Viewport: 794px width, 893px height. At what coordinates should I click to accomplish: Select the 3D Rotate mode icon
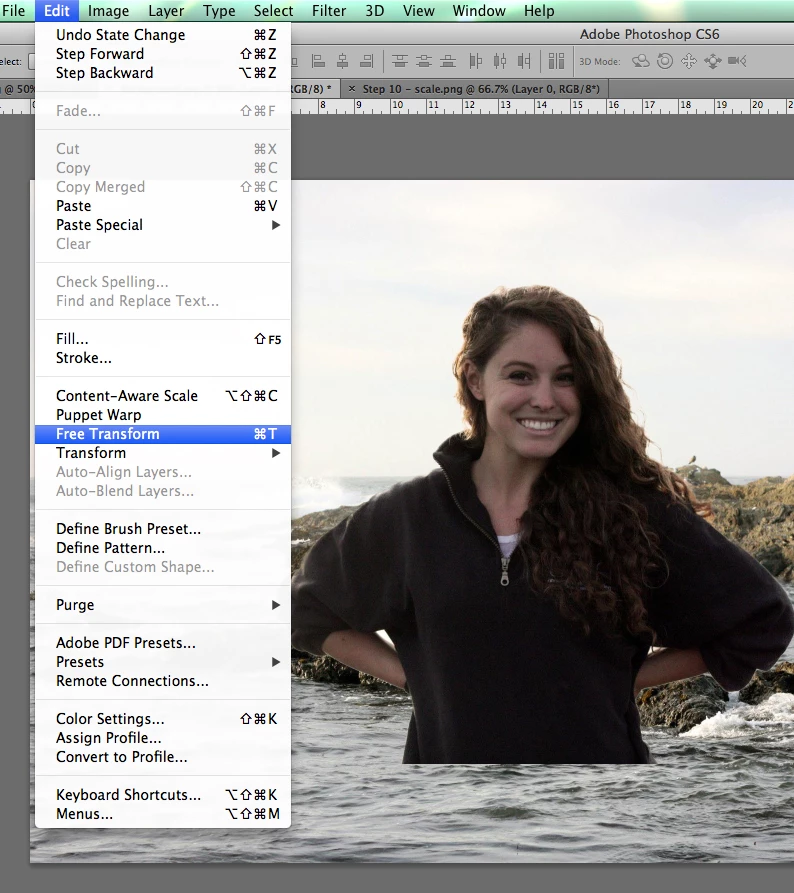[641, 61]
